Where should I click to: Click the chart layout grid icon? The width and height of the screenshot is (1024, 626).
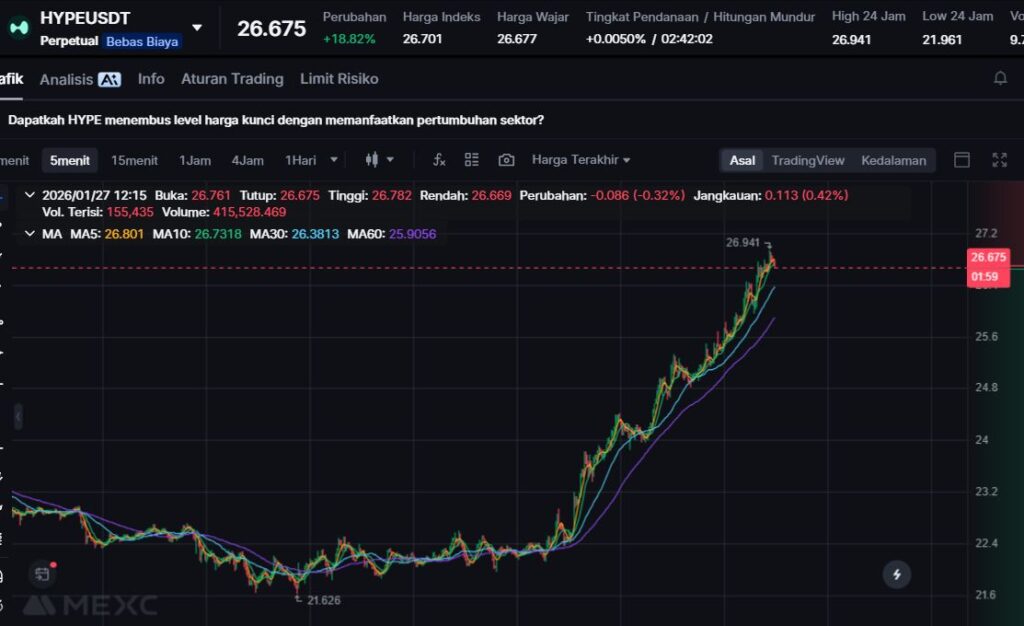(472, 160)
